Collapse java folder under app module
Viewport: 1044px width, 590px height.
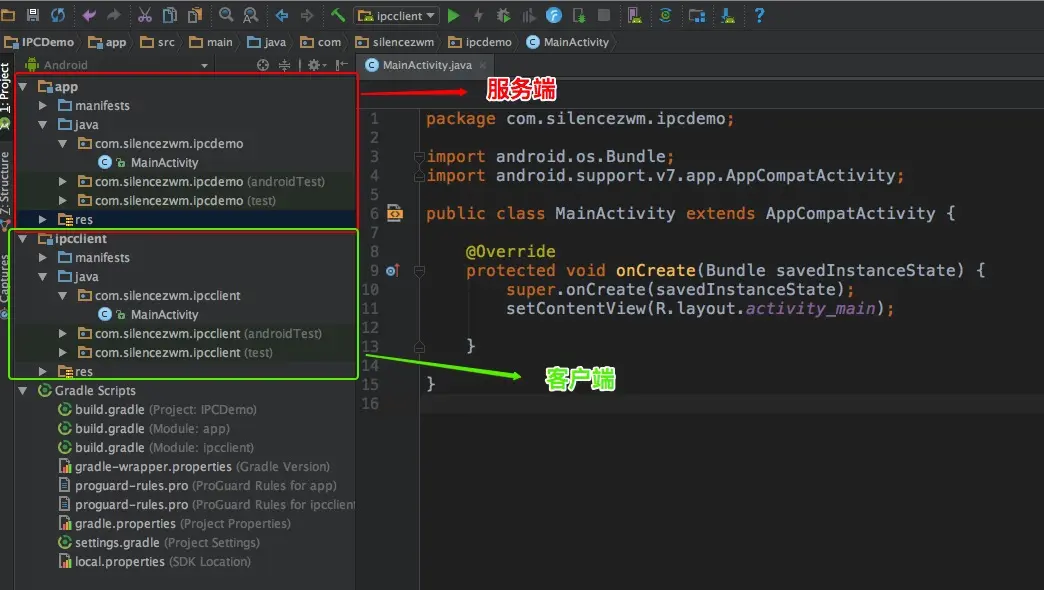43,125
